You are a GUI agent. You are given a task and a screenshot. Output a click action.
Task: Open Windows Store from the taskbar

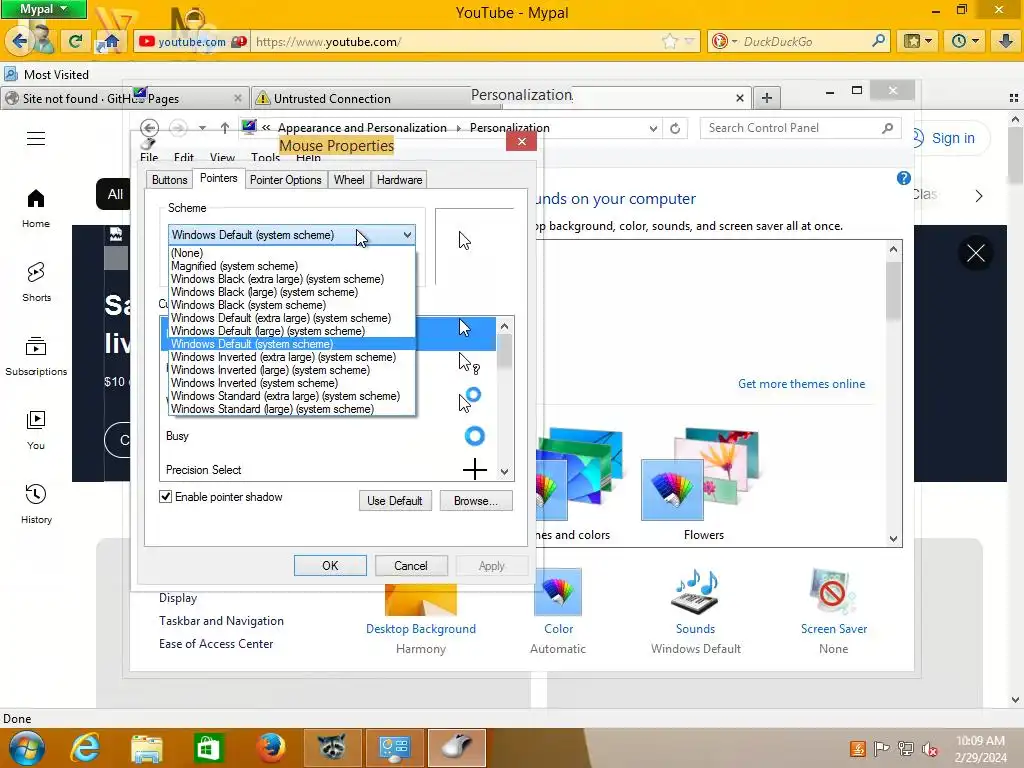tap(208, 748)
